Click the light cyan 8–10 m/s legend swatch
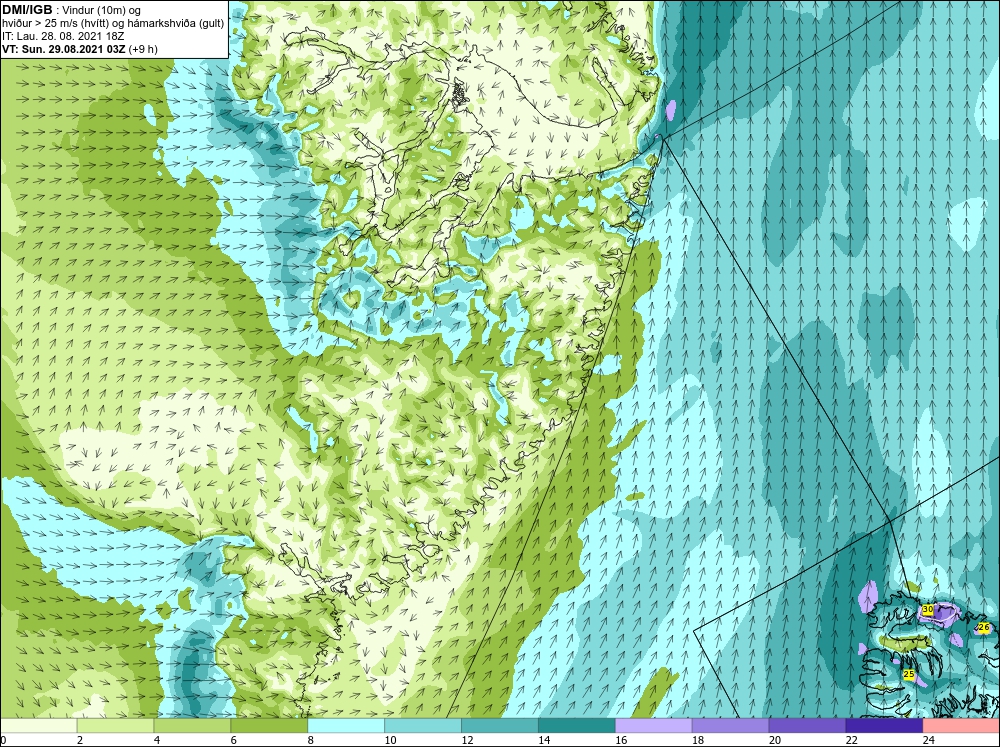The image size is (1000, 747). pyautogui.click(x=346, y=725)
